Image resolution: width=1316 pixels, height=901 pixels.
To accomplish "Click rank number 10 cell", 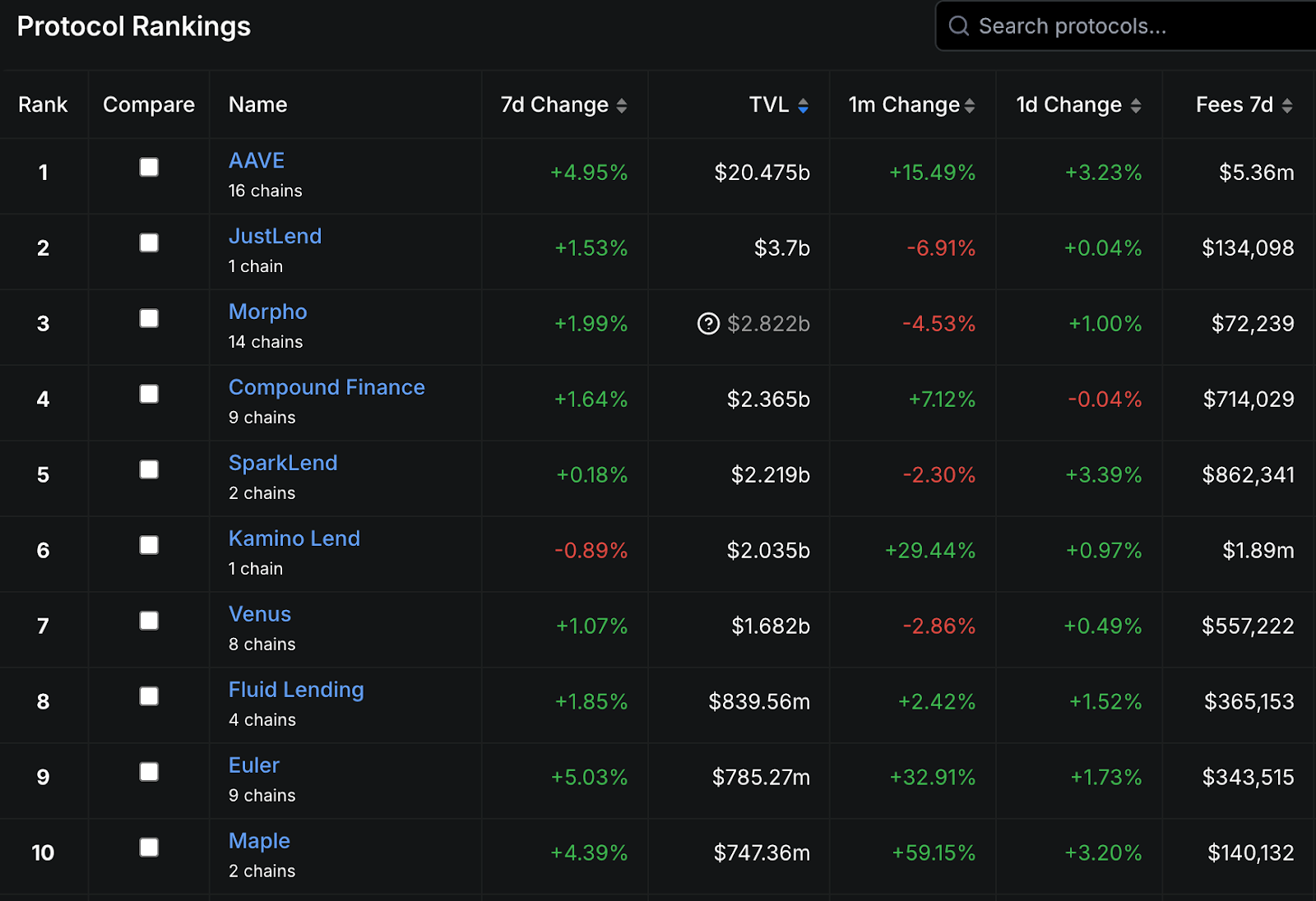I will [x=43, y=853].
